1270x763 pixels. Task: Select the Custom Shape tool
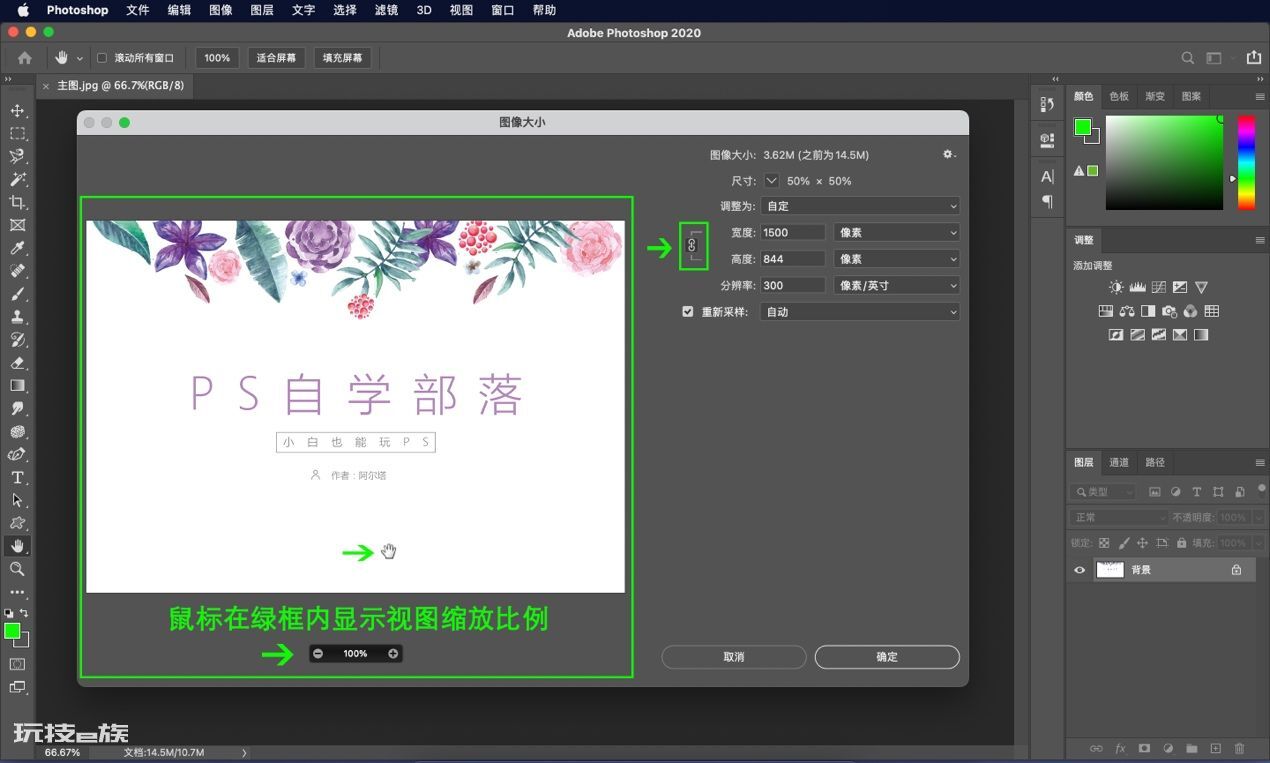click(x=17, y=523)
